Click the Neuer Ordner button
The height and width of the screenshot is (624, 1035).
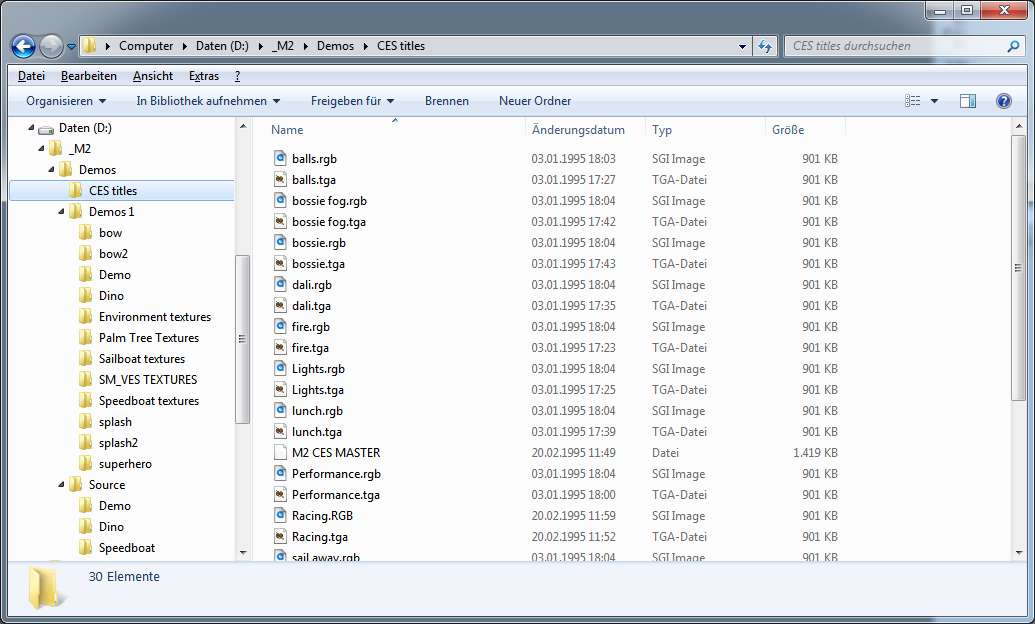[535, 101]
